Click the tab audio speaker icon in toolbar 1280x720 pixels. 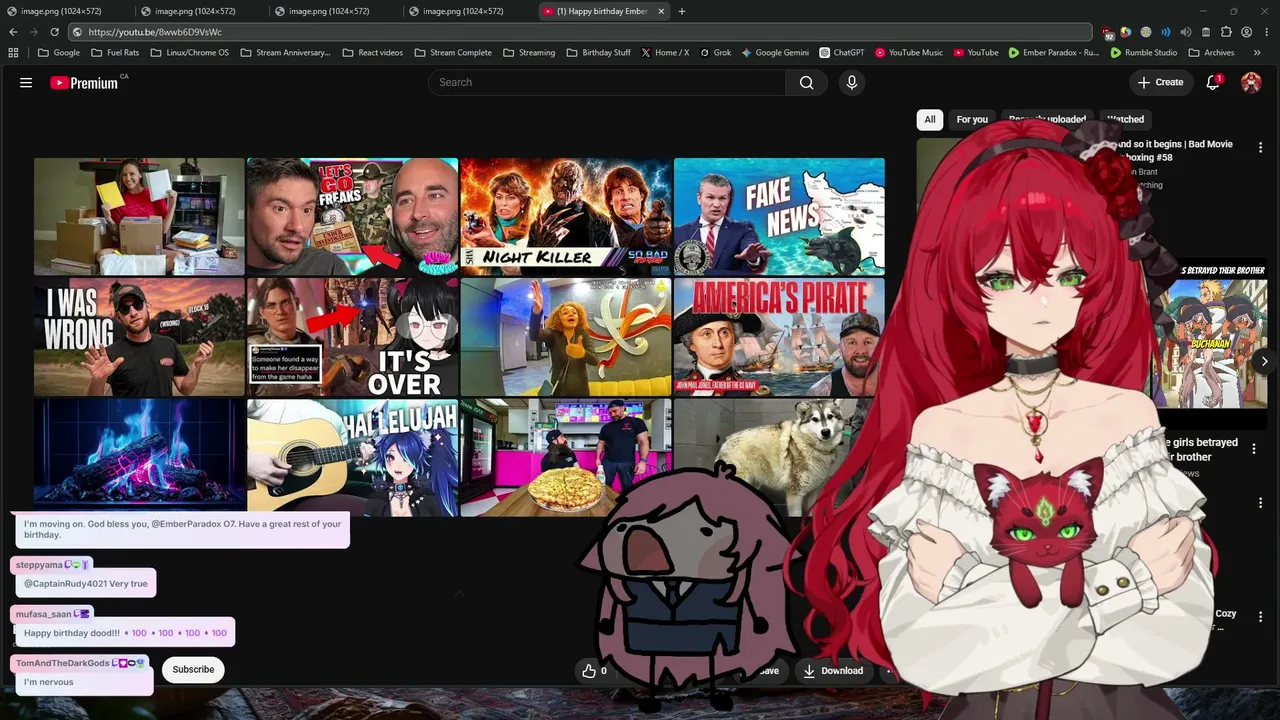click(1186, 32)
